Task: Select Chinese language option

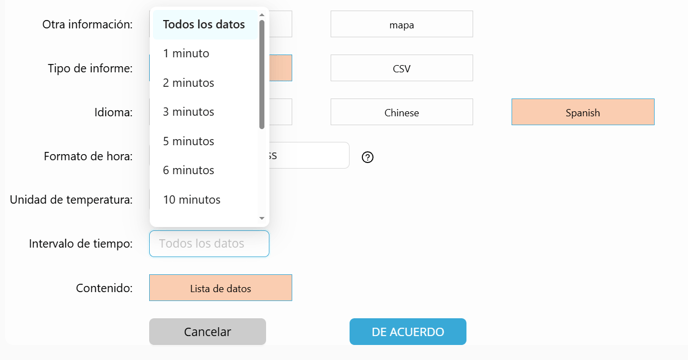Action: (x=401, y=112)
